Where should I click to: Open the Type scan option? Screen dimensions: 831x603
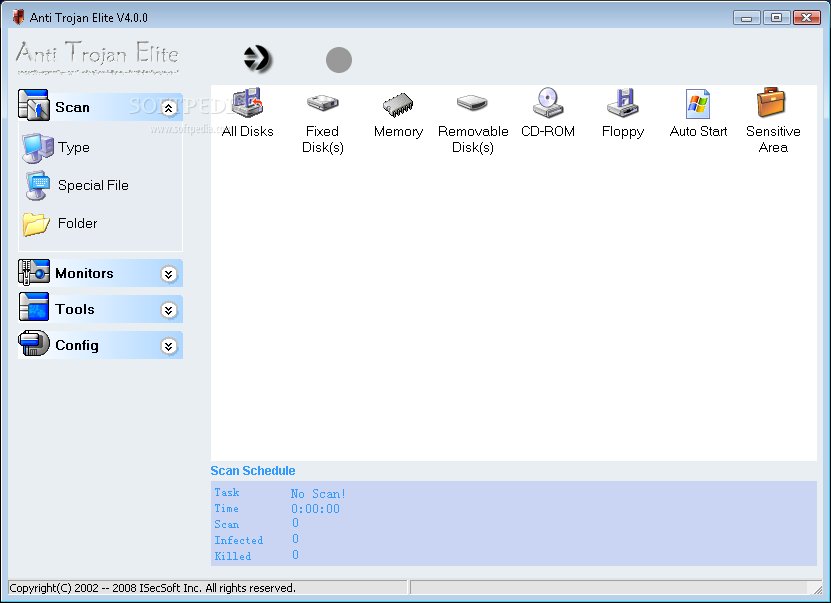pos(74,147)
